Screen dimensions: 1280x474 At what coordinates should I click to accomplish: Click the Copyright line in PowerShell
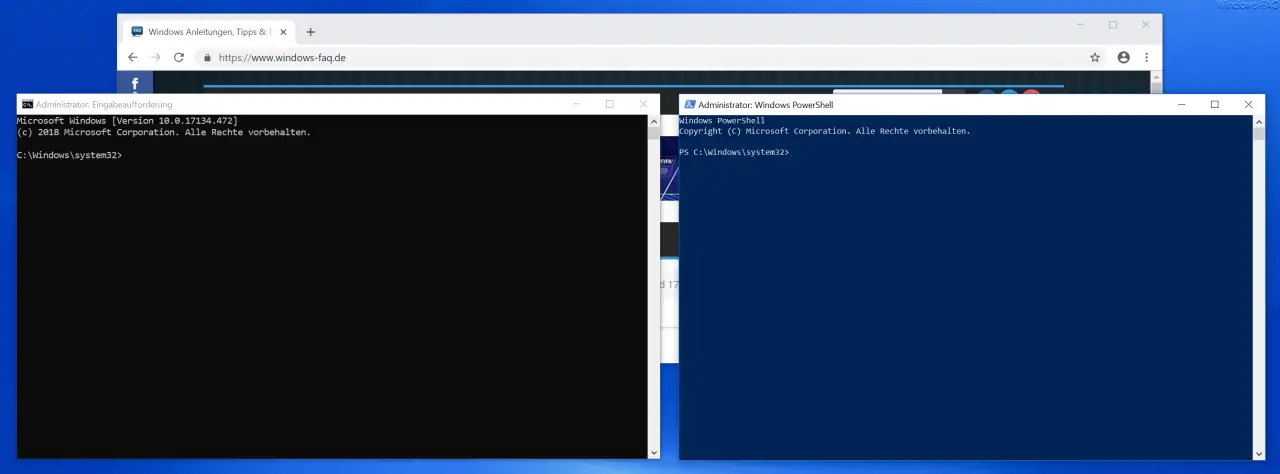(825, 130)
